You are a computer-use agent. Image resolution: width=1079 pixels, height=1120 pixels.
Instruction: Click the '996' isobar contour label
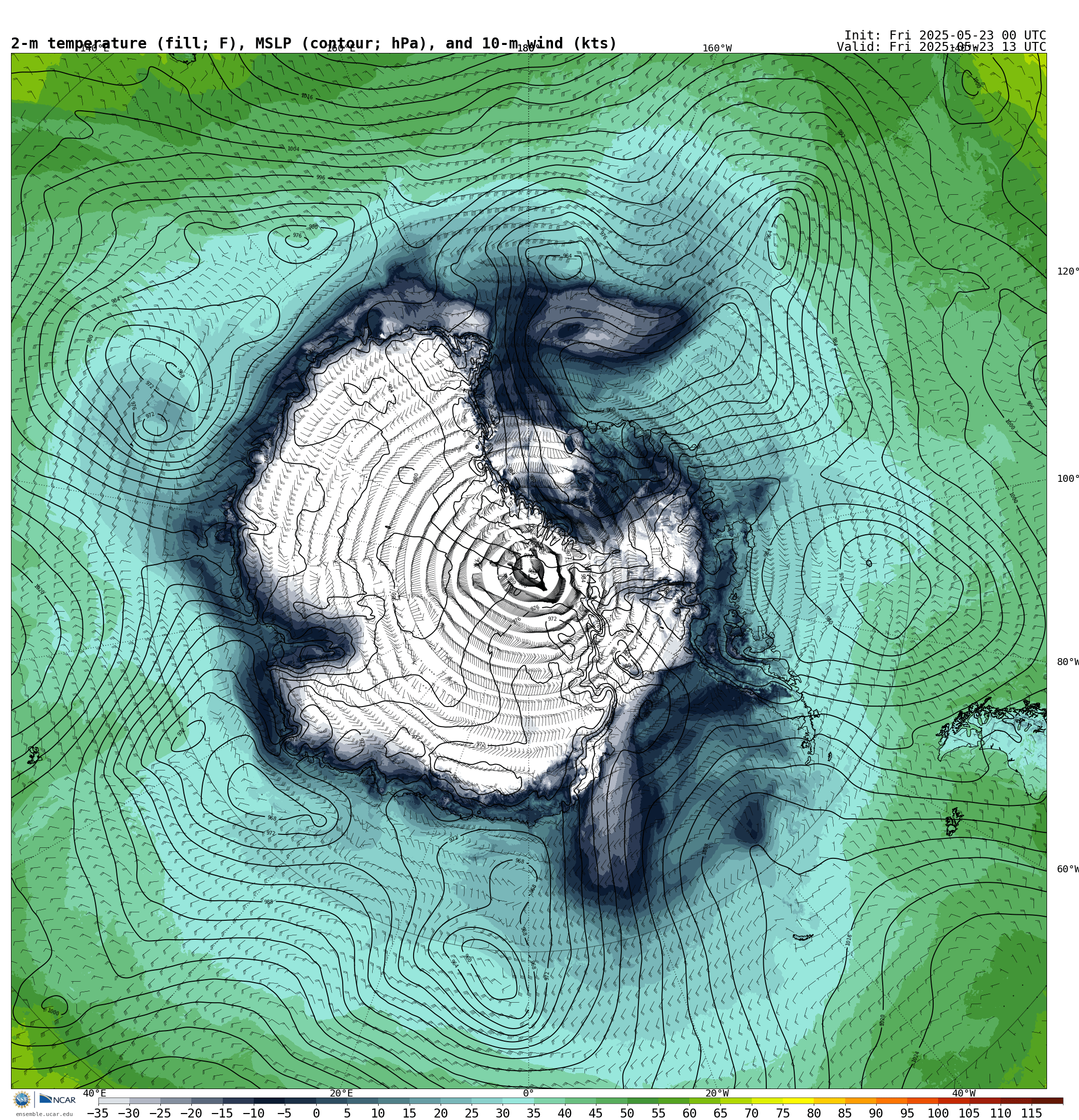click(321, 178)
